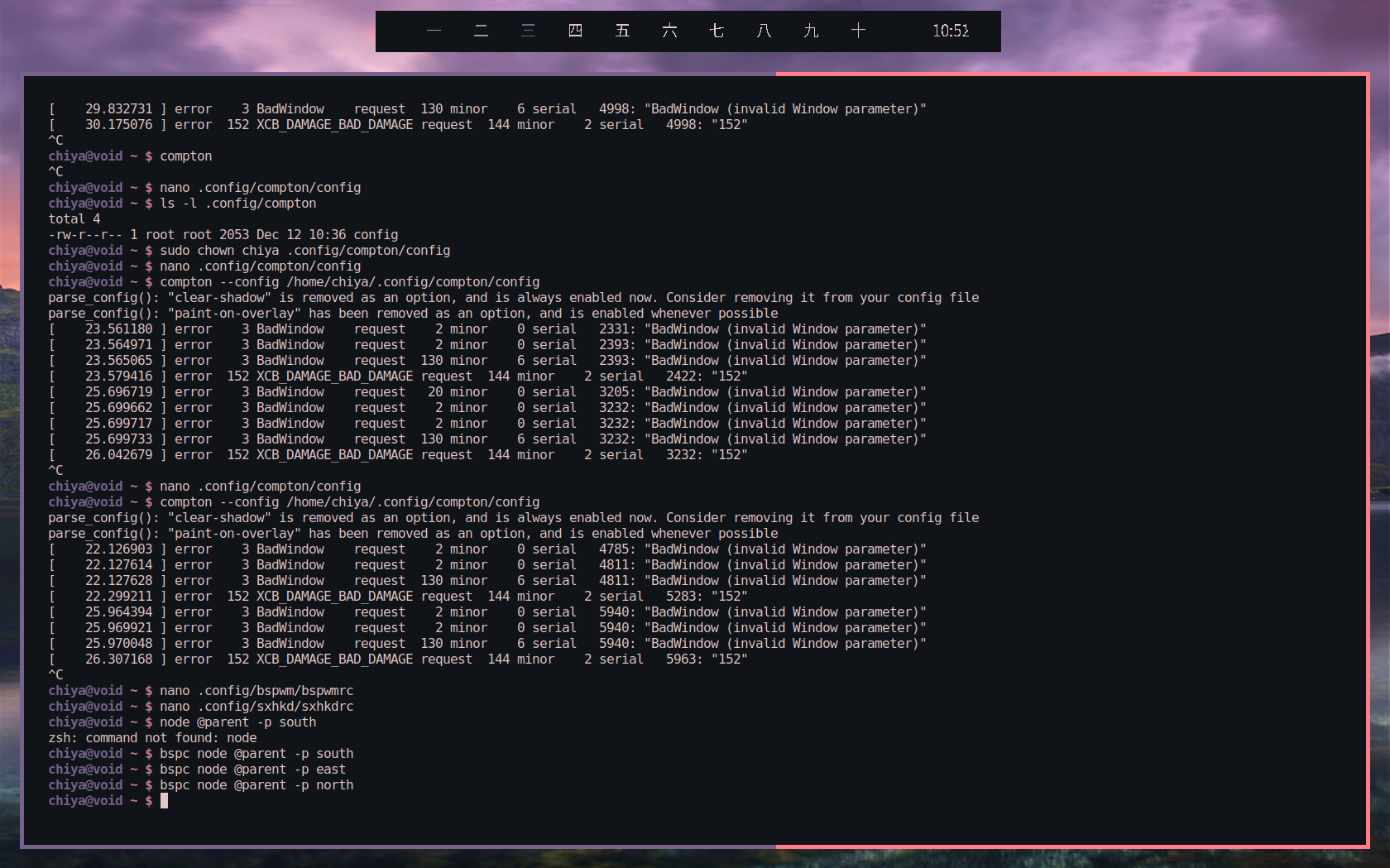1390x868 pixels.
Task: Click the 10:52 clock on the bar
Action: pyautogui.click(x=951, y=31)
